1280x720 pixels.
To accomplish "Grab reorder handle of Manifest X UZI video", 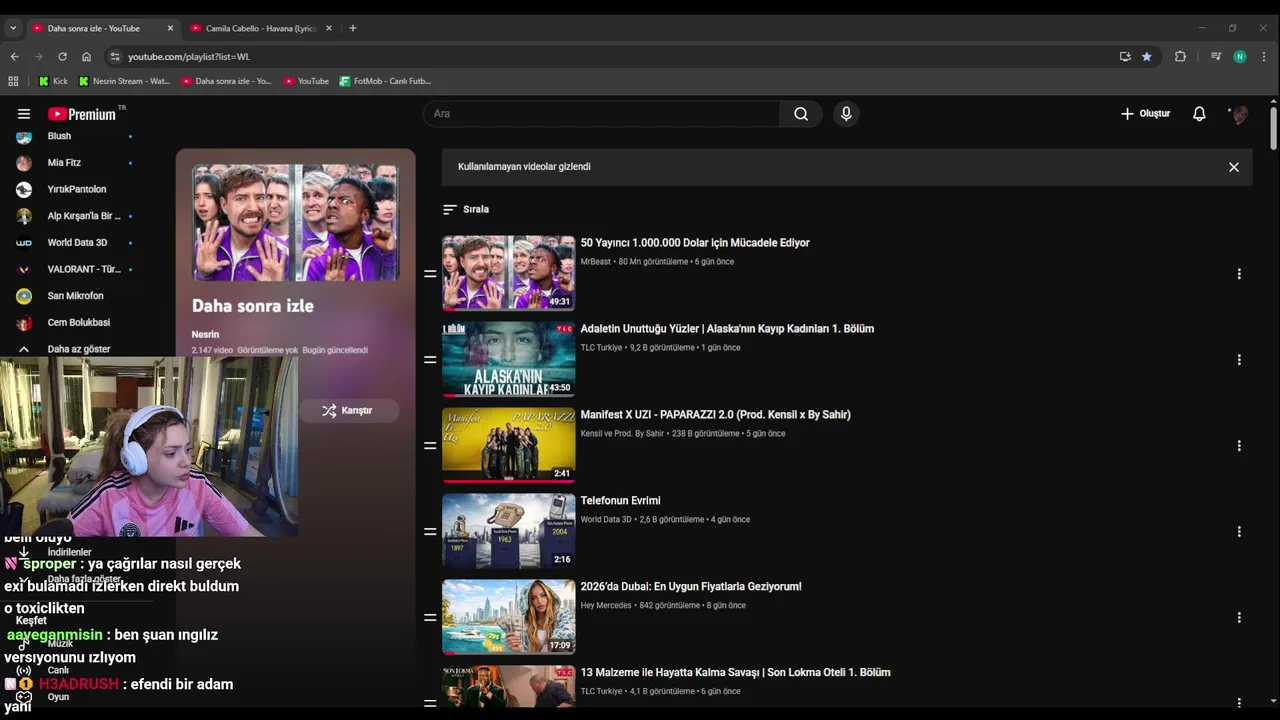I will coord(430,446).
